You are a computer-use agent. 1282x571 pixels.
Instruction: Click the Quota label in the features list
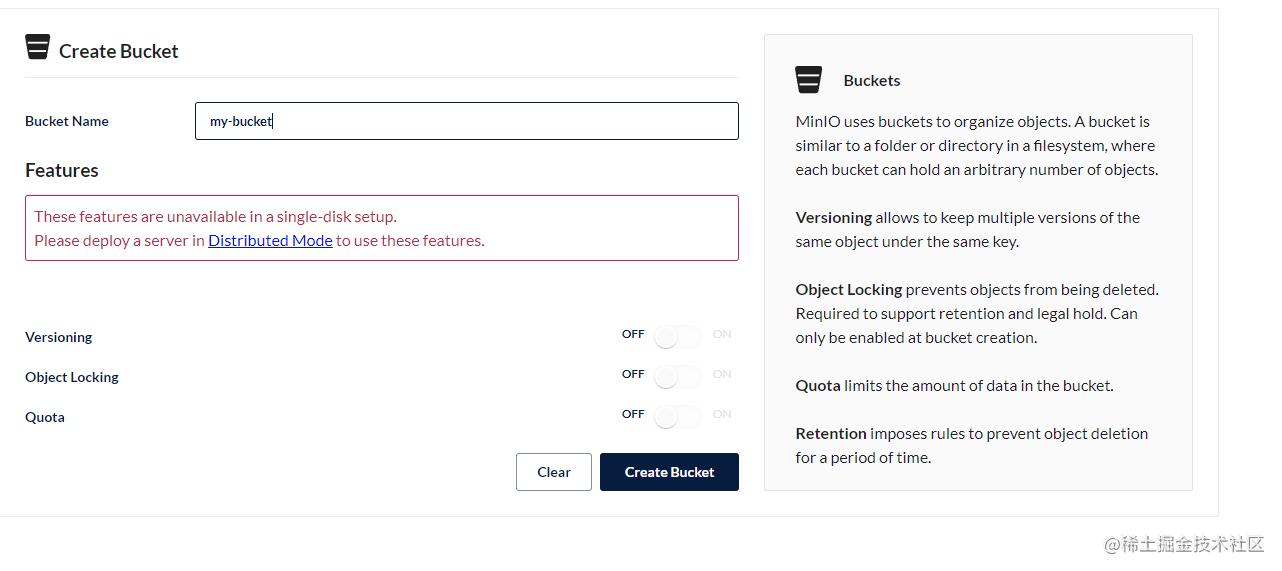coord(45,417)
